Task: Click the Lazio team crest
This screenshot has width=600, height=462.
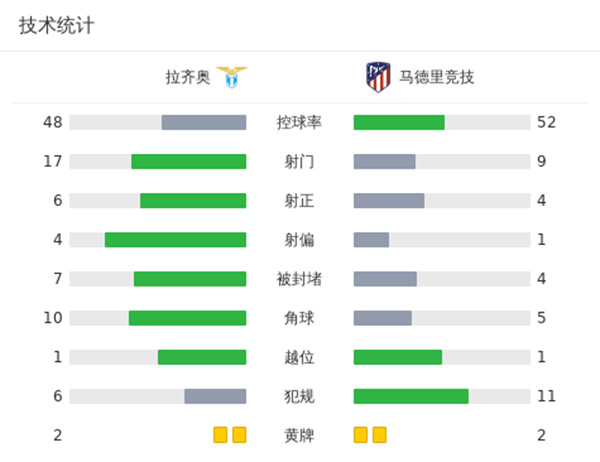Action: [232, 77]
